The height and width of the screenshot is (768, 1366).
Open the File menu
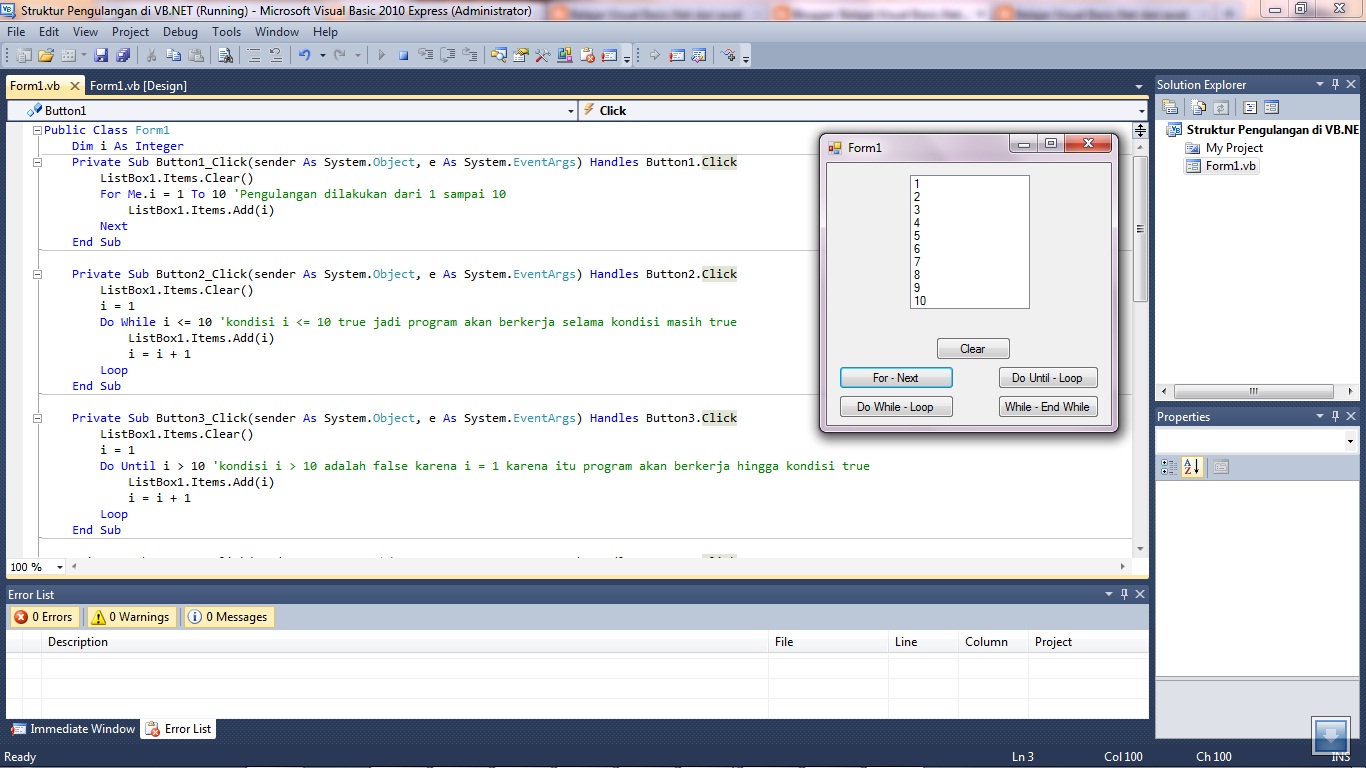[16, 32]
